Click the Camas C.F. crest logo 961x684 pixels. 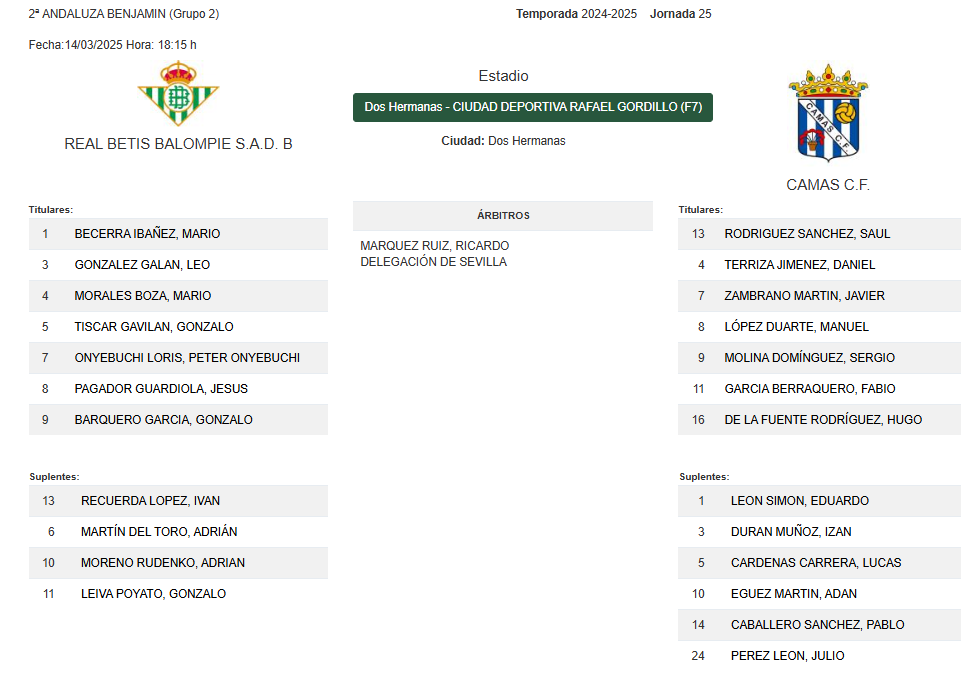point(828,113)
